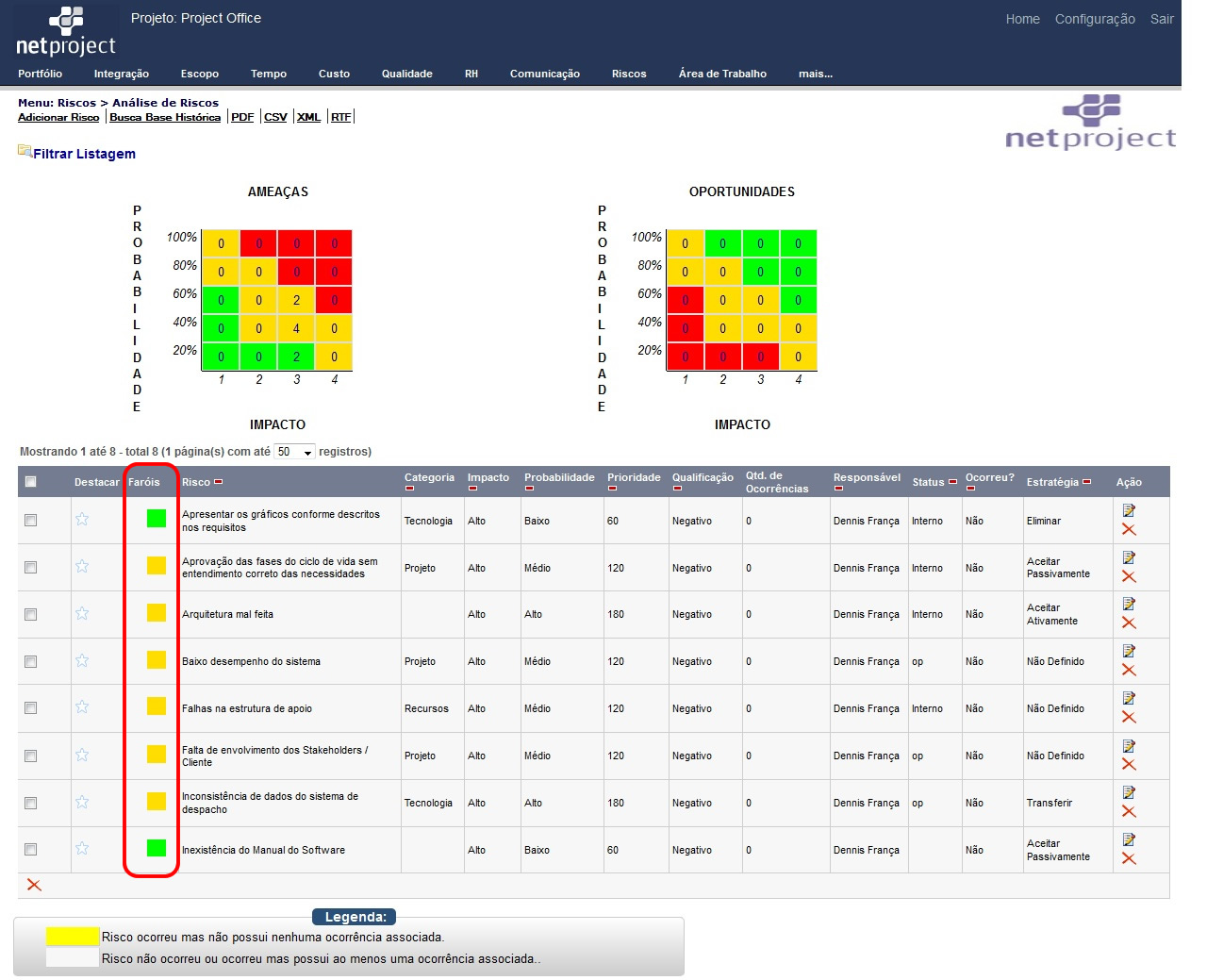Click the Home link in header

point(1022,19)
